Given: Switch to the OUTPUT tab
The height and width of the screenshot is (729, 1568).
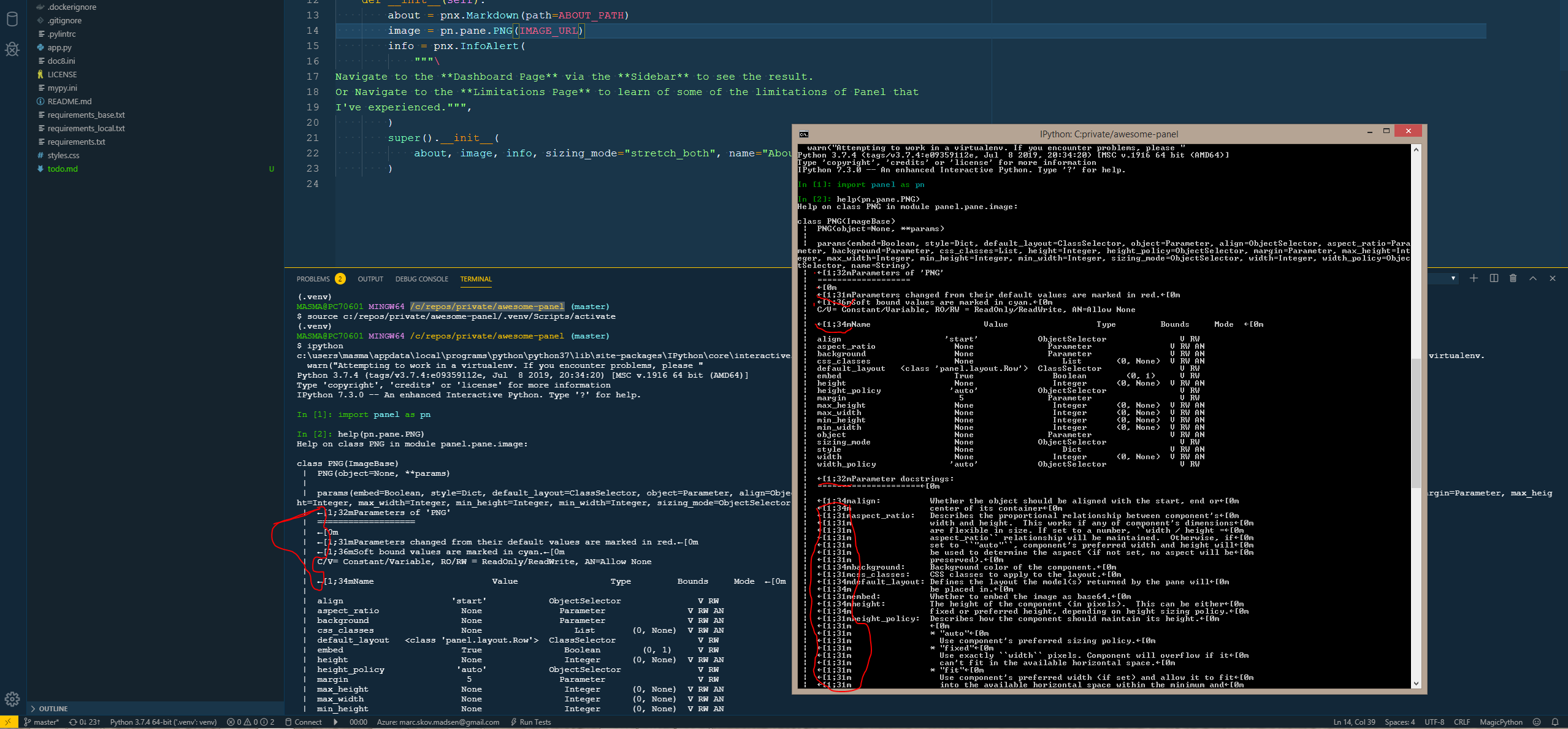Looking at the screenshot, I should pos(370,279).
